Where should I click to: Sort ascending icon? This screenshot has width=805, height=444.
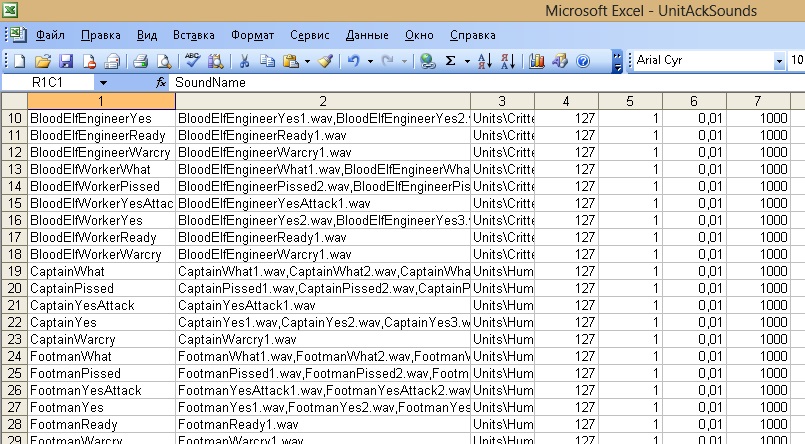[485, 61]
